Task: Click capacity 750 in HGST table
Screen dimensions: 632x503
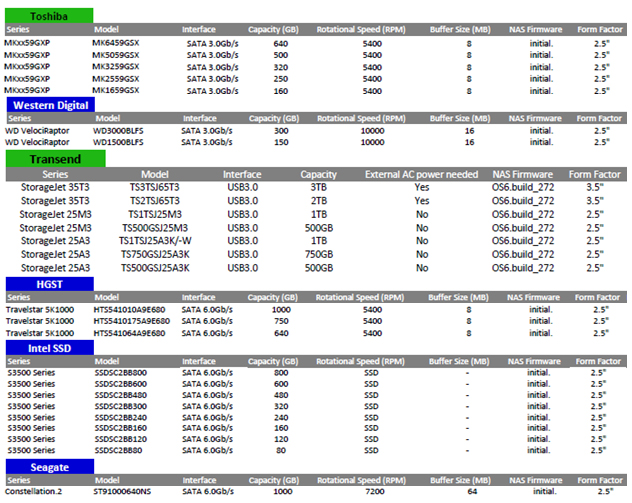Action: pyautogui.click(x=281, y=321)
